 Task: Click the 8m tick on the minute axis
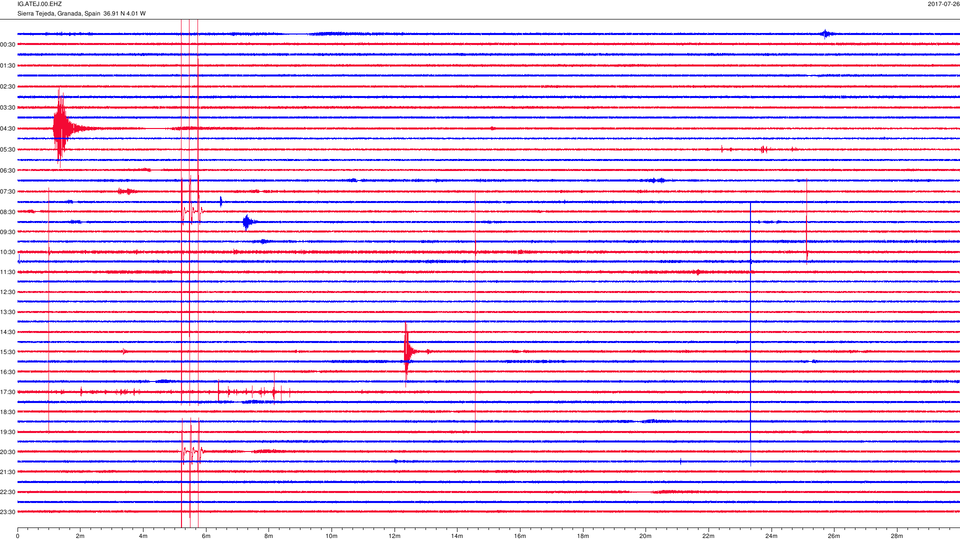click(269, 536)
